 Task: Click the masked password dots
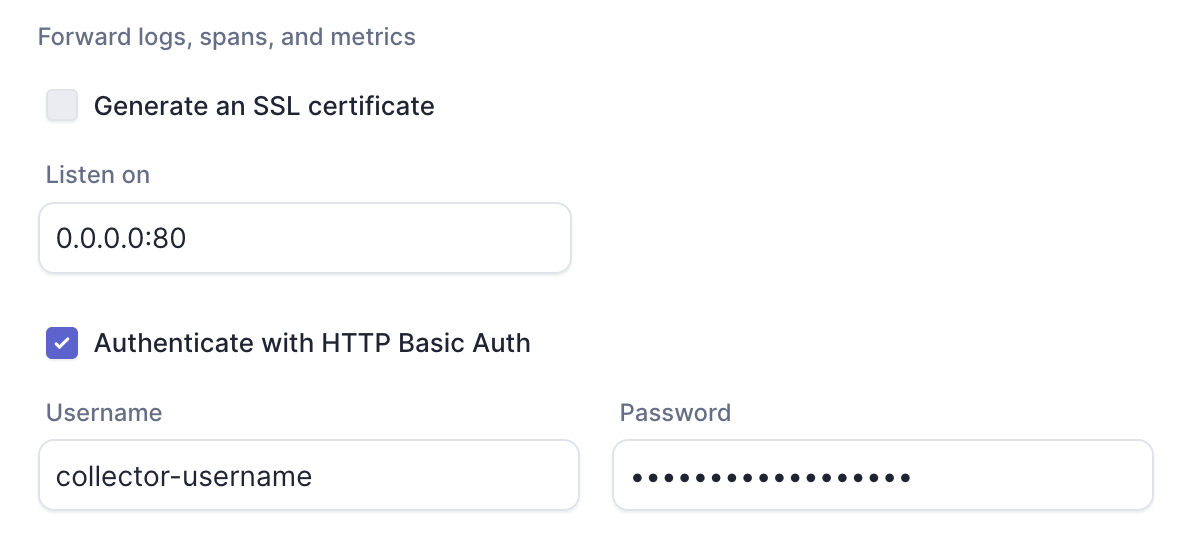click(x=770, y=477)
